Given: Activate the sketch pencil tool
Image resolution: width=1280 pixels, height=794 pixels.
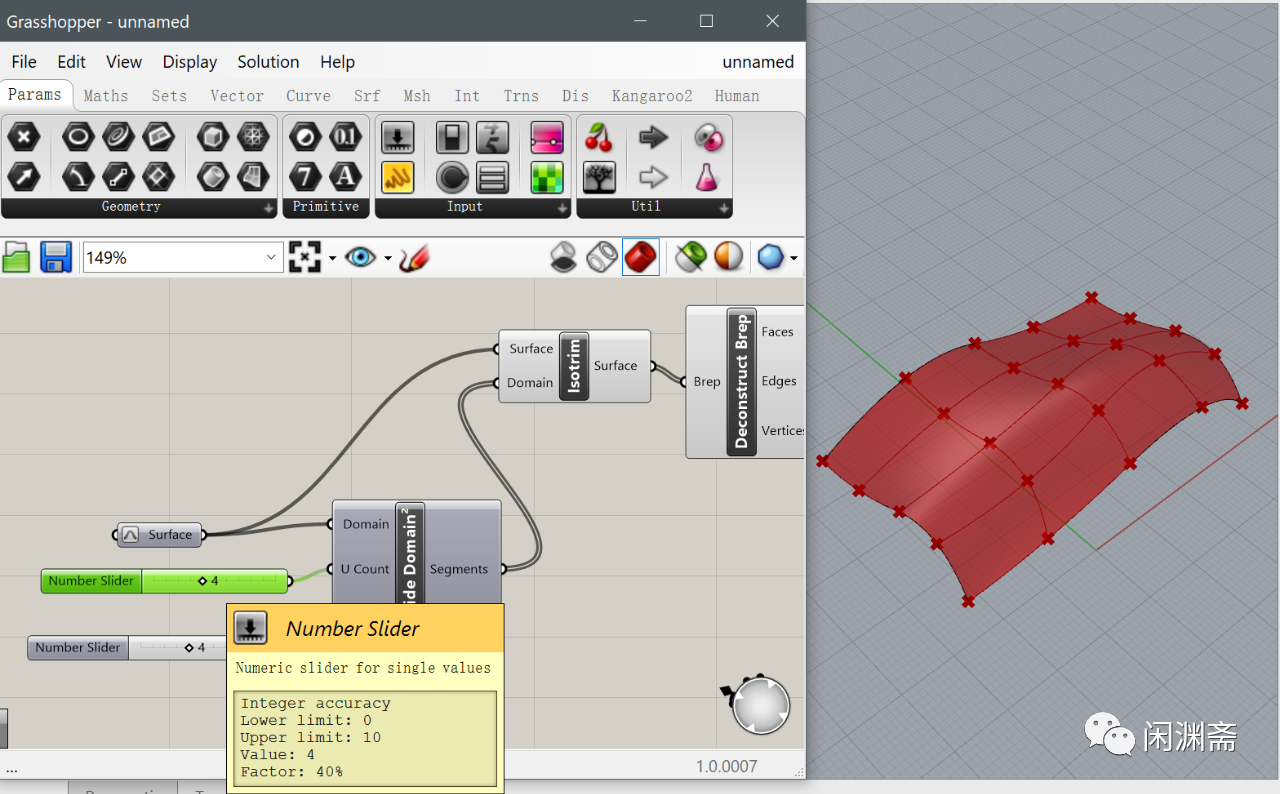Looking at the screenshot, I should point(414,257).
